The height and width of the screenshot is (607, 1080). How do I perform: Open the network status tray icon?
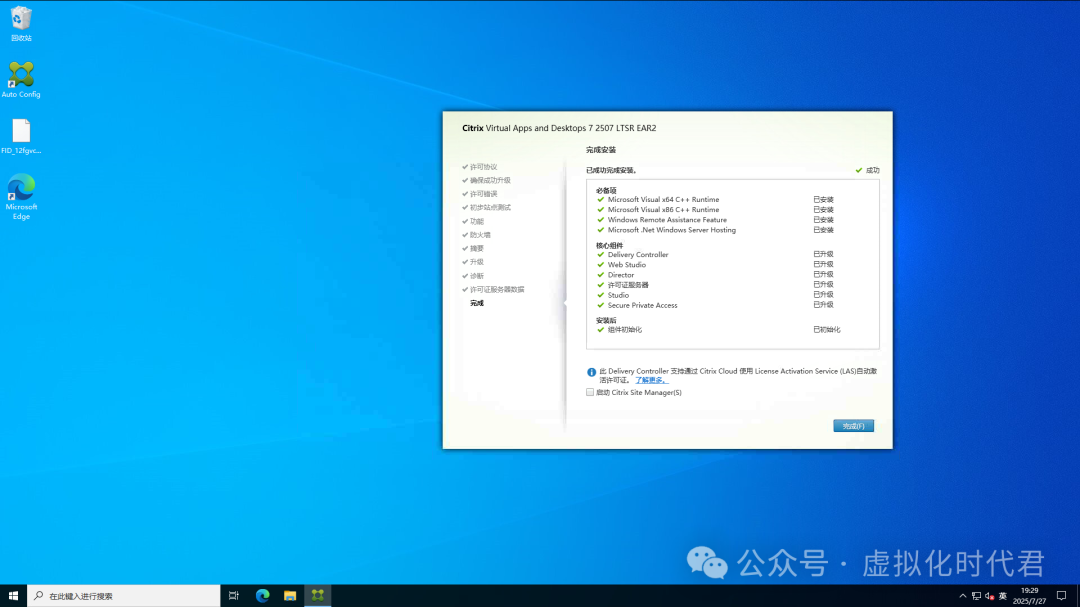[x=976, y=596]
